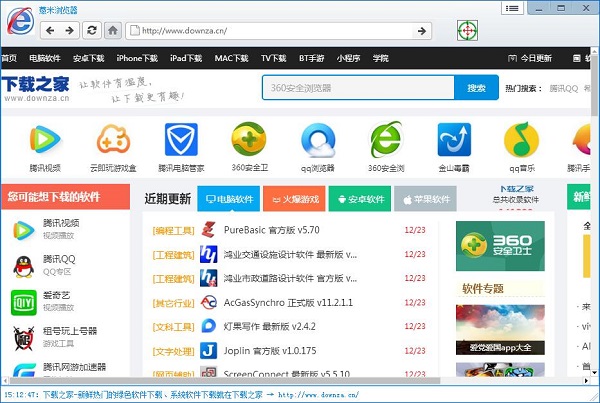Open the MAC下载 navigation item
The width and height of the screenshot is (600, 403).
(x=232, y=58)
